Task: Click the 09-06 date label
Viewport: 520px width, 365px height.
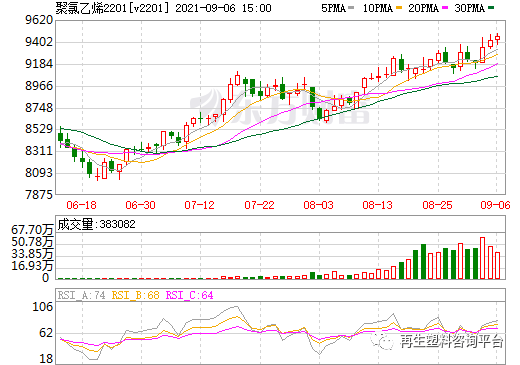Action: [495, 205]
